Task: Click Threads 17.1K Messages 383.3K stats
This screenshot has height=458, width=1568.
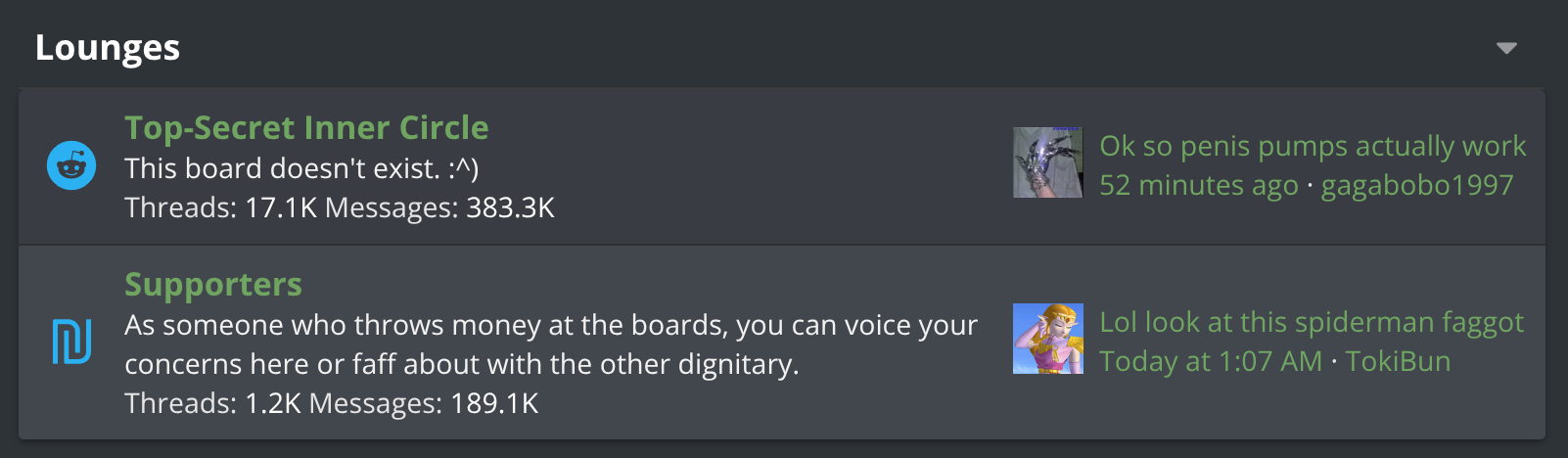Action: pyautogui.click(x=340, y=207)
